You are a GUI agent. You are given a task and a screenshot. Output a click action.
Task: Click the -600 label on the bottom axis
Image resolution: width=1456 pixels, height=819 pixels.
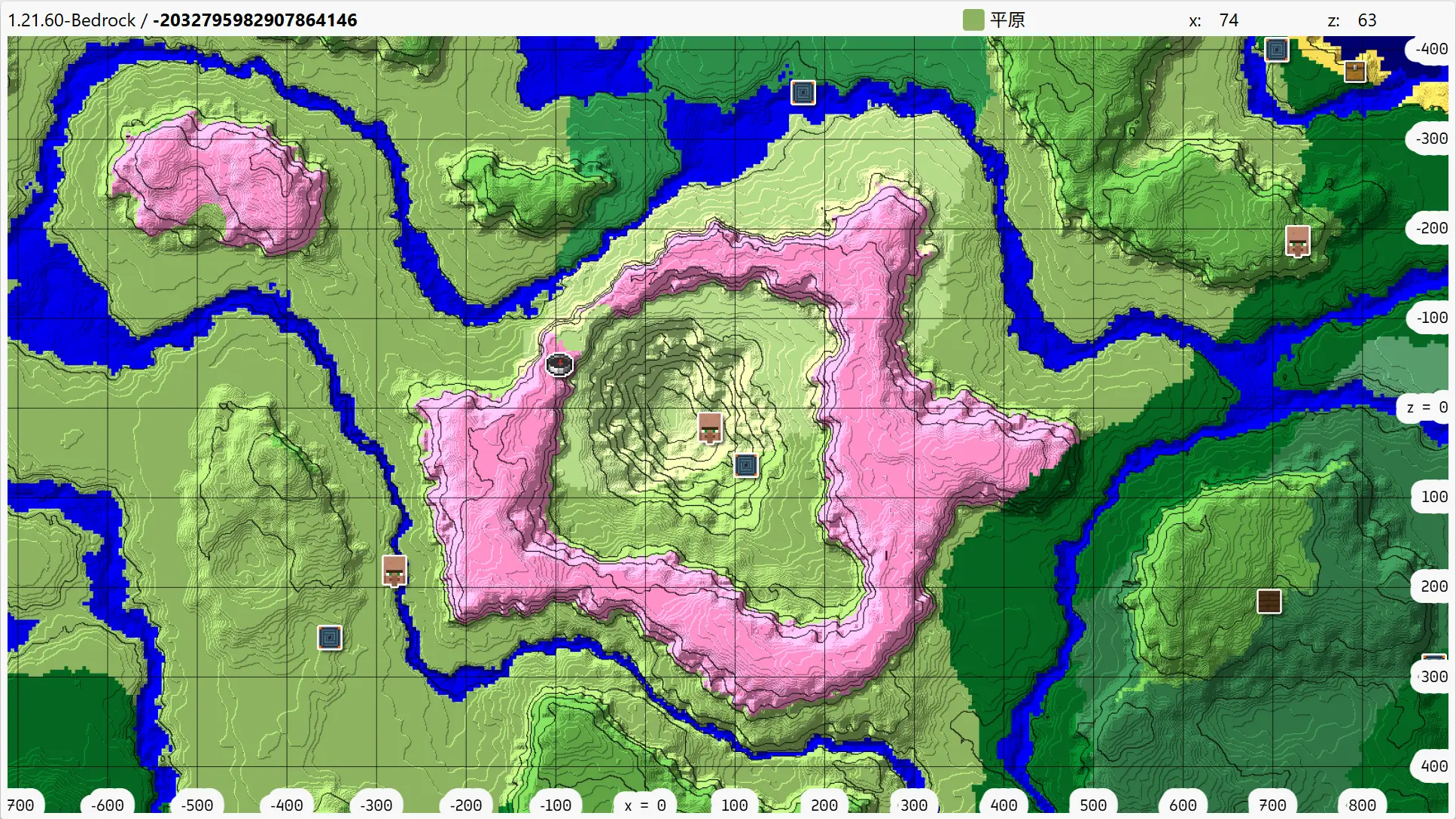click(108, 805)
